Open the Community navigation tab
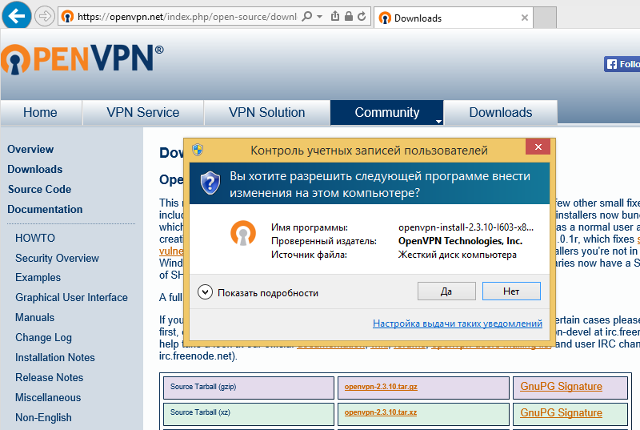 click(x=387, y=112)
